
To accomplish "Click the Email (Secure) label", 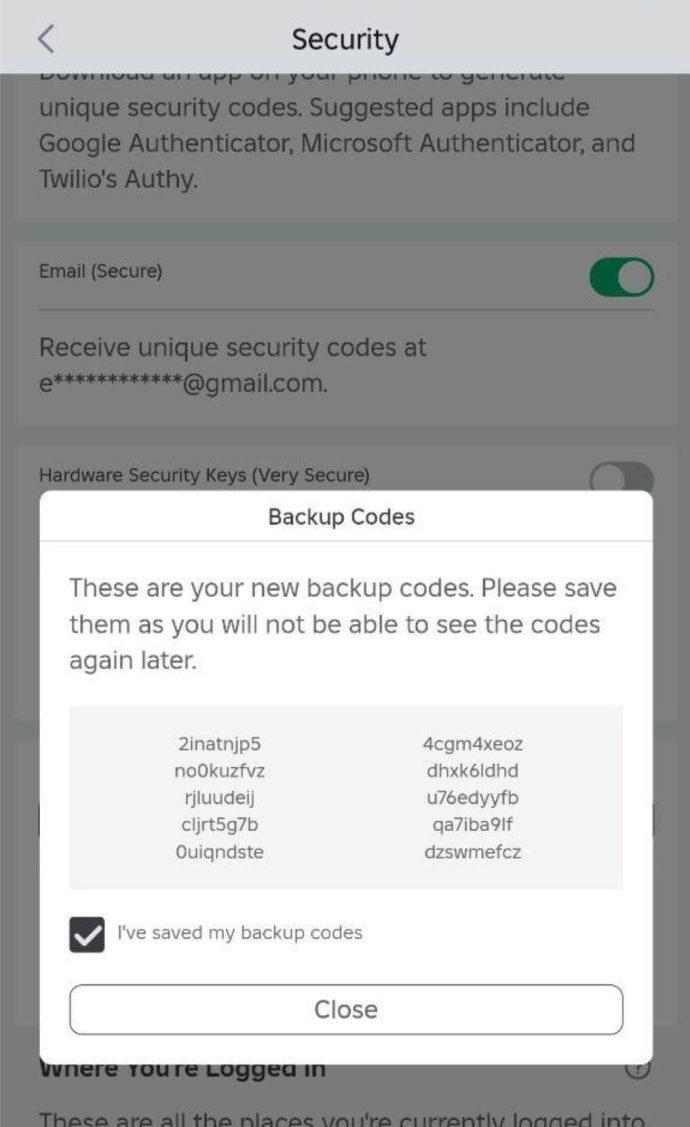I will click(100, 271).
